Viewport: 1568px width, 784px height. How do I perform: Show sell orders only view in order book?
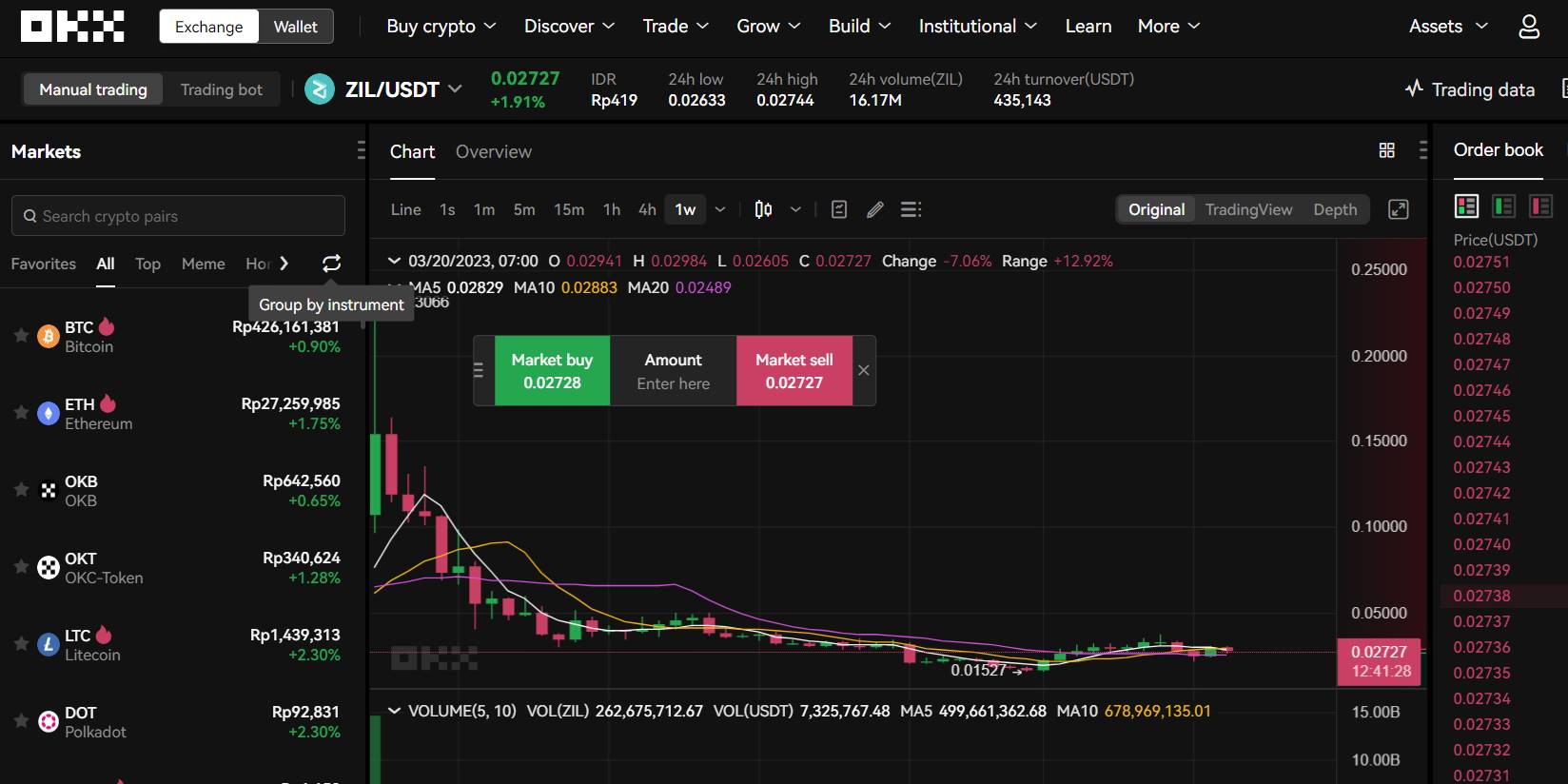(1540, 206)
